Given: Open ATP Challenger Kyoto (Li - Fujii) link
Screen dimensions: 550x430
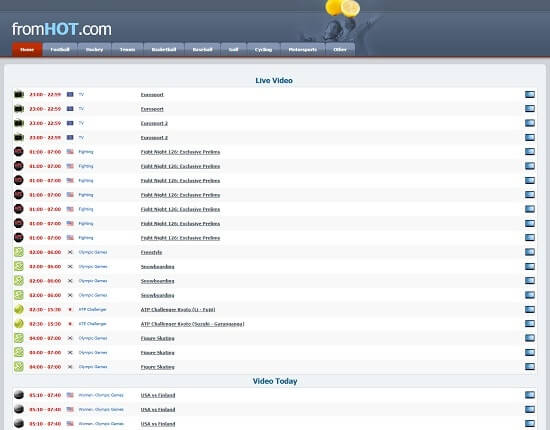Looking at the screenshot, I should point(178,310).
